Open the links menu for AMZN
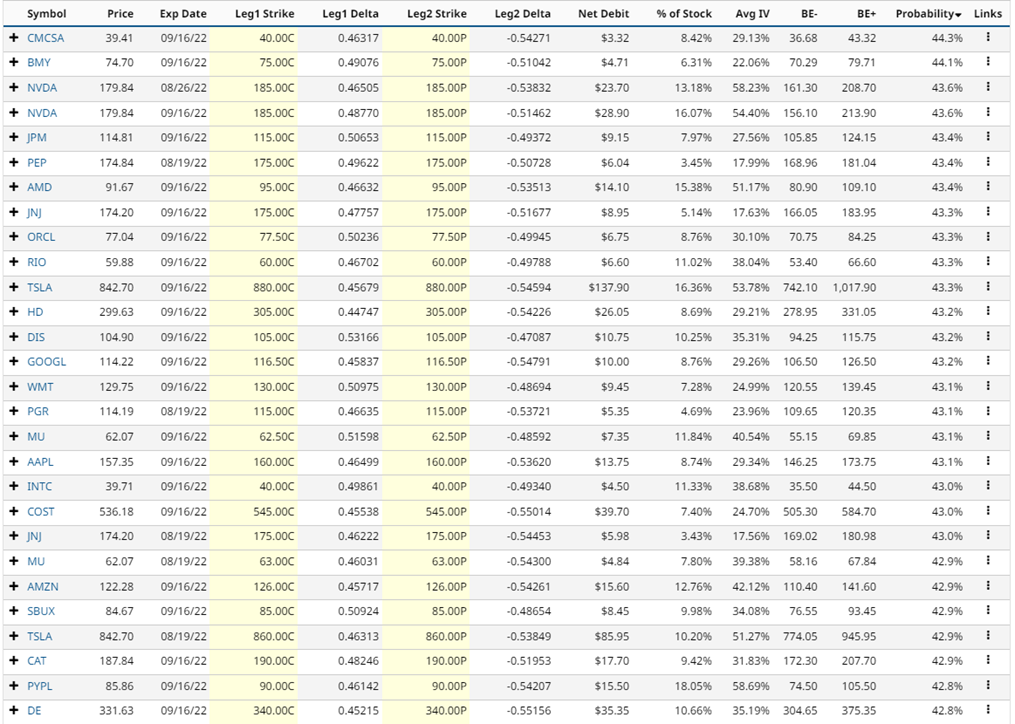This screenshot has width=1015, height=724. point(988,586)
